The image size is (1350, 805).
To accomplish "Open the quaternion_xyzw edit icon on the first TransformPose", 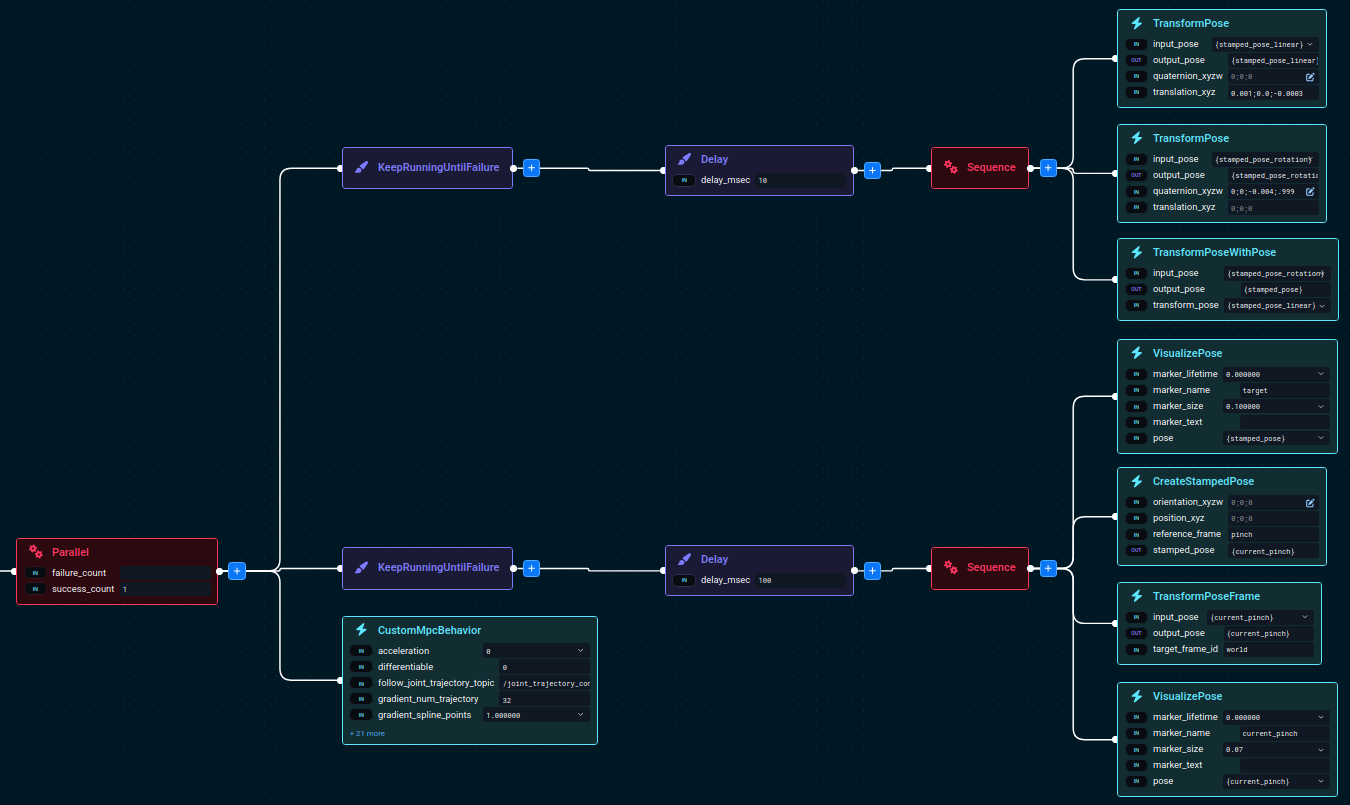I will coord(1310,76).
